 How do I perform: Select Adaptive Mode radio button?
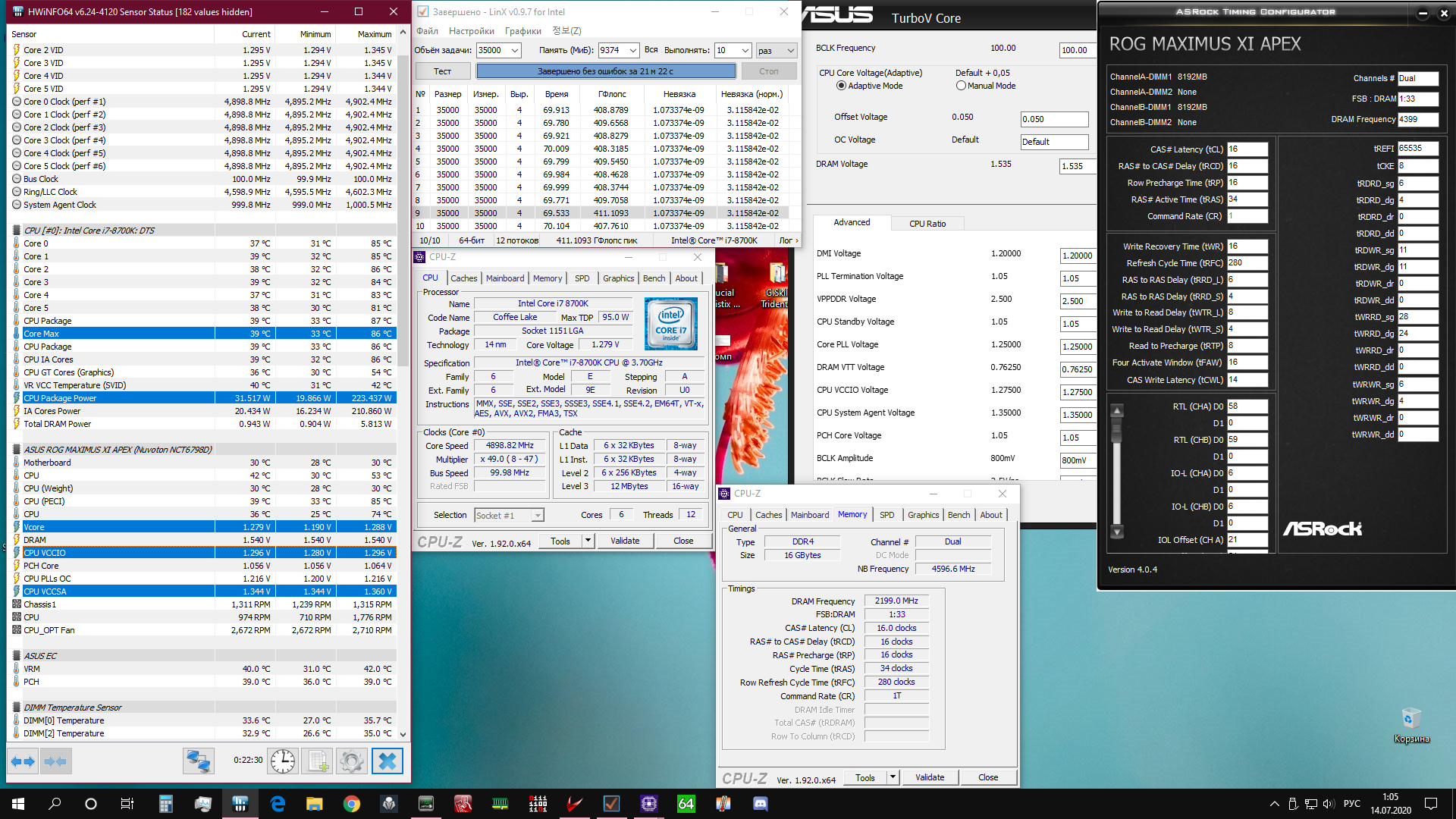pyautogui.click(x=841, y=86)
